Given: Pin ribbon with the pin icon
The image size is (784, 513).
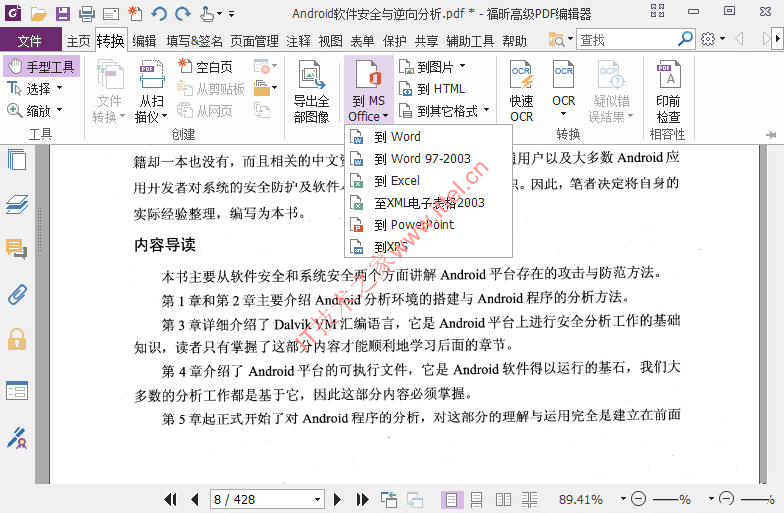Looking at the screenshot, I should coord(771,134).
